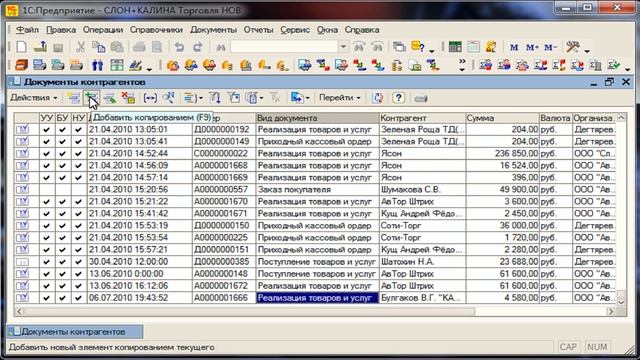Screen dimensions: 640x360
Task: Toggle the НУ checkmark in row А0000001671
Action: pos(79,214)
